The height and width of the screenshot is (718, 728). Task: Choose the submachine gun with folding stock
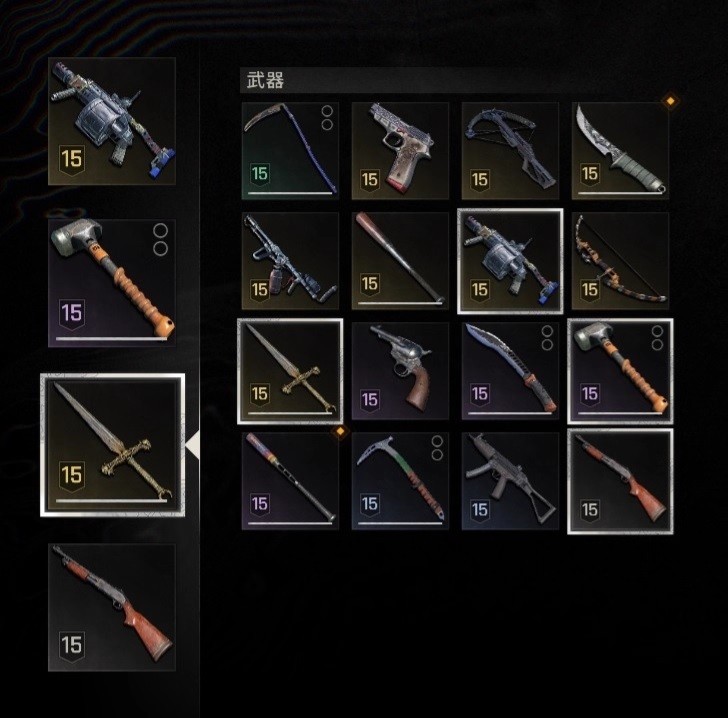coord(510,481)
